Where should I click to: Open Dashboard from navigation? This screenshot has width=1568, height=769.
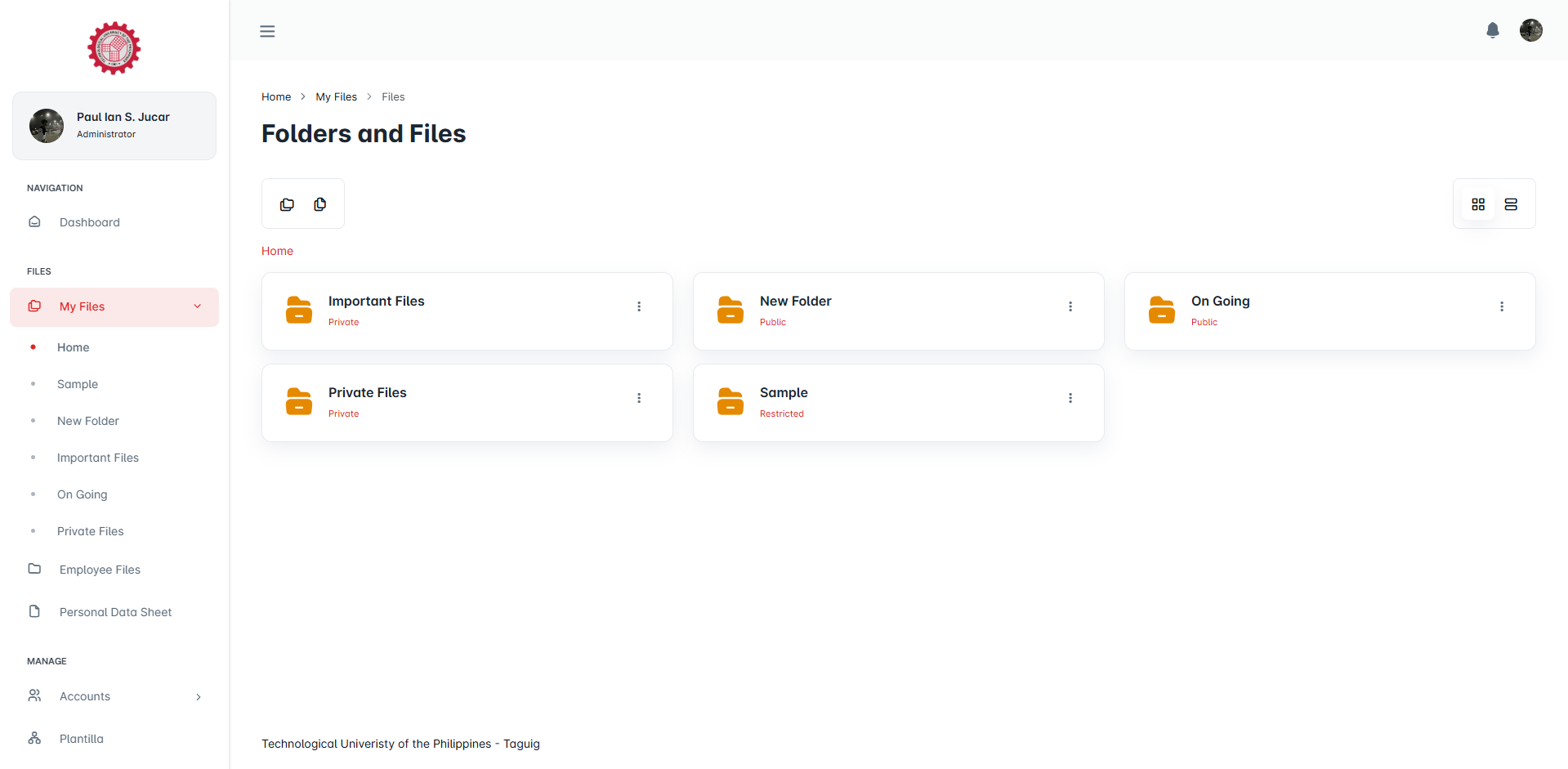tap(114, 222)
